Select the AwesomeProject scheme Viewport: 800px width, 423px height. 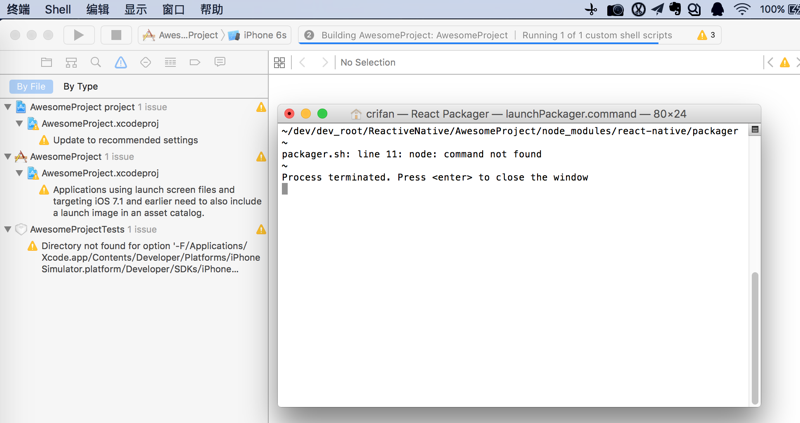[180, 35]
